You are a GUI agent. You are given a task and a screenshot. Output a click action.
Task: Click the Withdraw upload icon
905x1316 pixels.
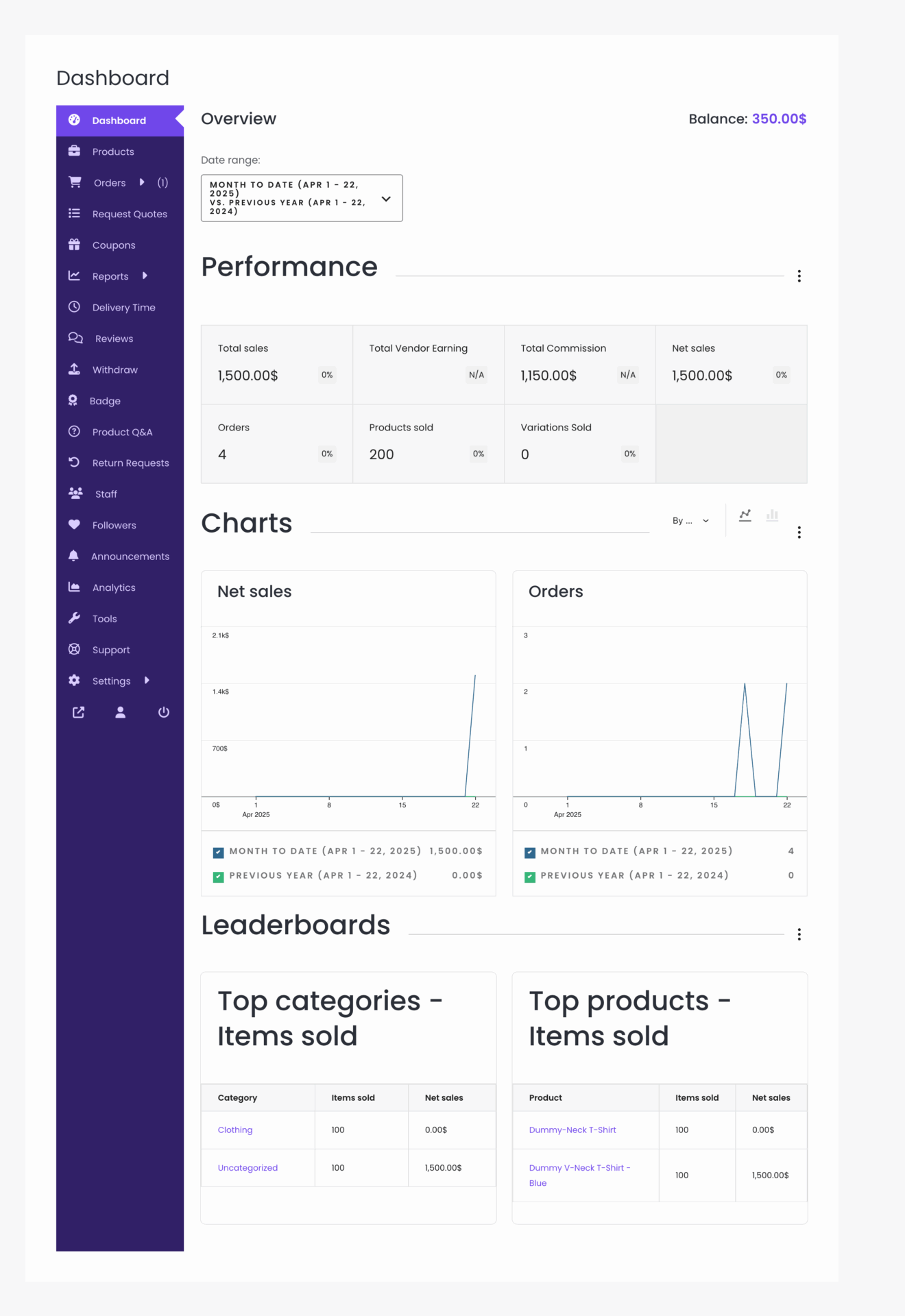click(x=74, y=369)
